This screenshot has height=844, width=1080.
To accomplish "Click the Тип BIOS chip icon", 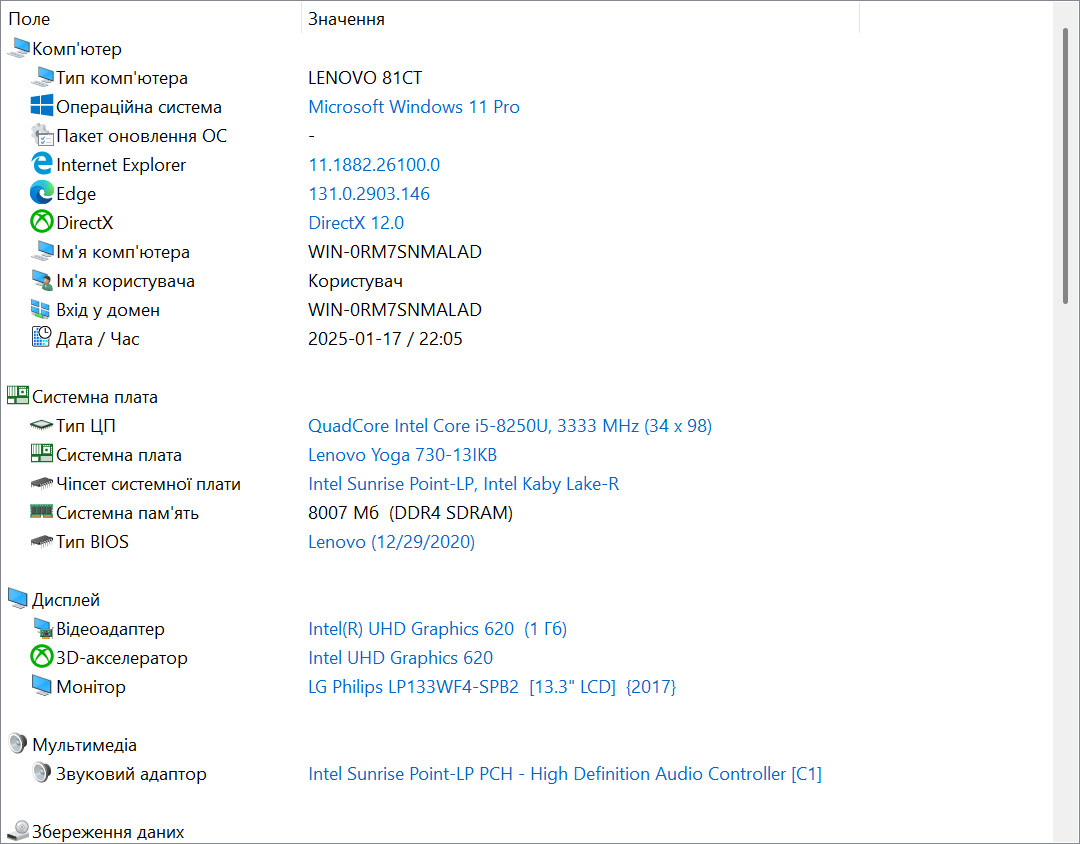I will pos(42,542).
